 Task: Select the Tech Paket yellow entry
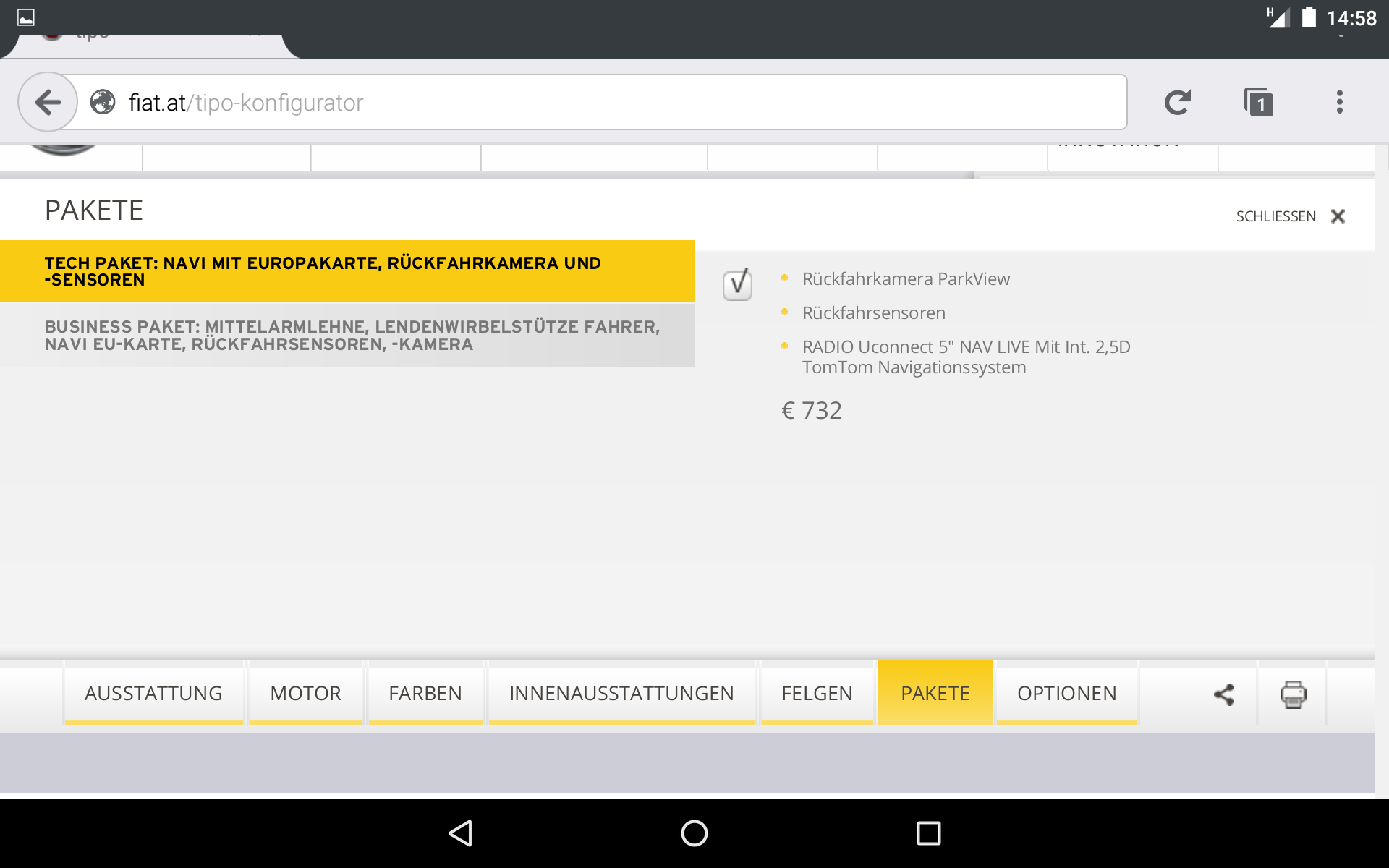pos(347,271)
